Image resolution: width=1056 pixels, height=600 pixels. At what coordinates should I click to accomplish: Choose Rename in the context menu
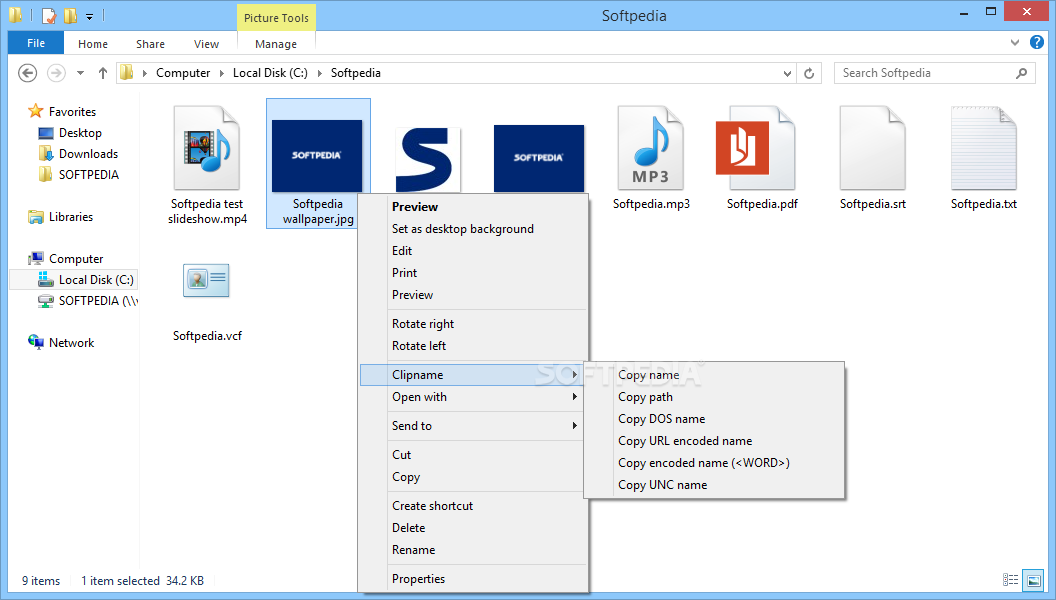pos(414,549)
